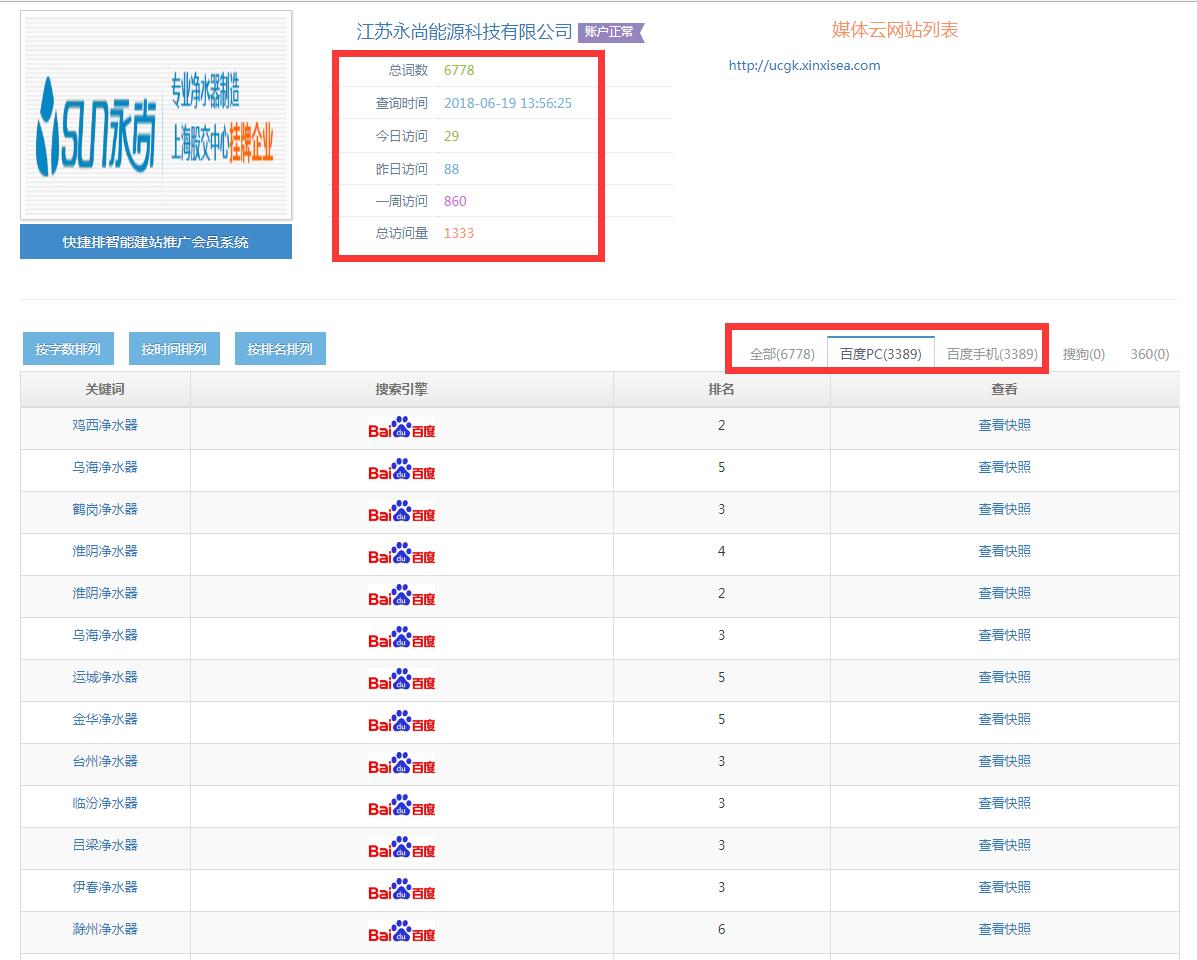
Task: Click the Baidu logo in 临汾净水器 row
Action: point(401,806)
